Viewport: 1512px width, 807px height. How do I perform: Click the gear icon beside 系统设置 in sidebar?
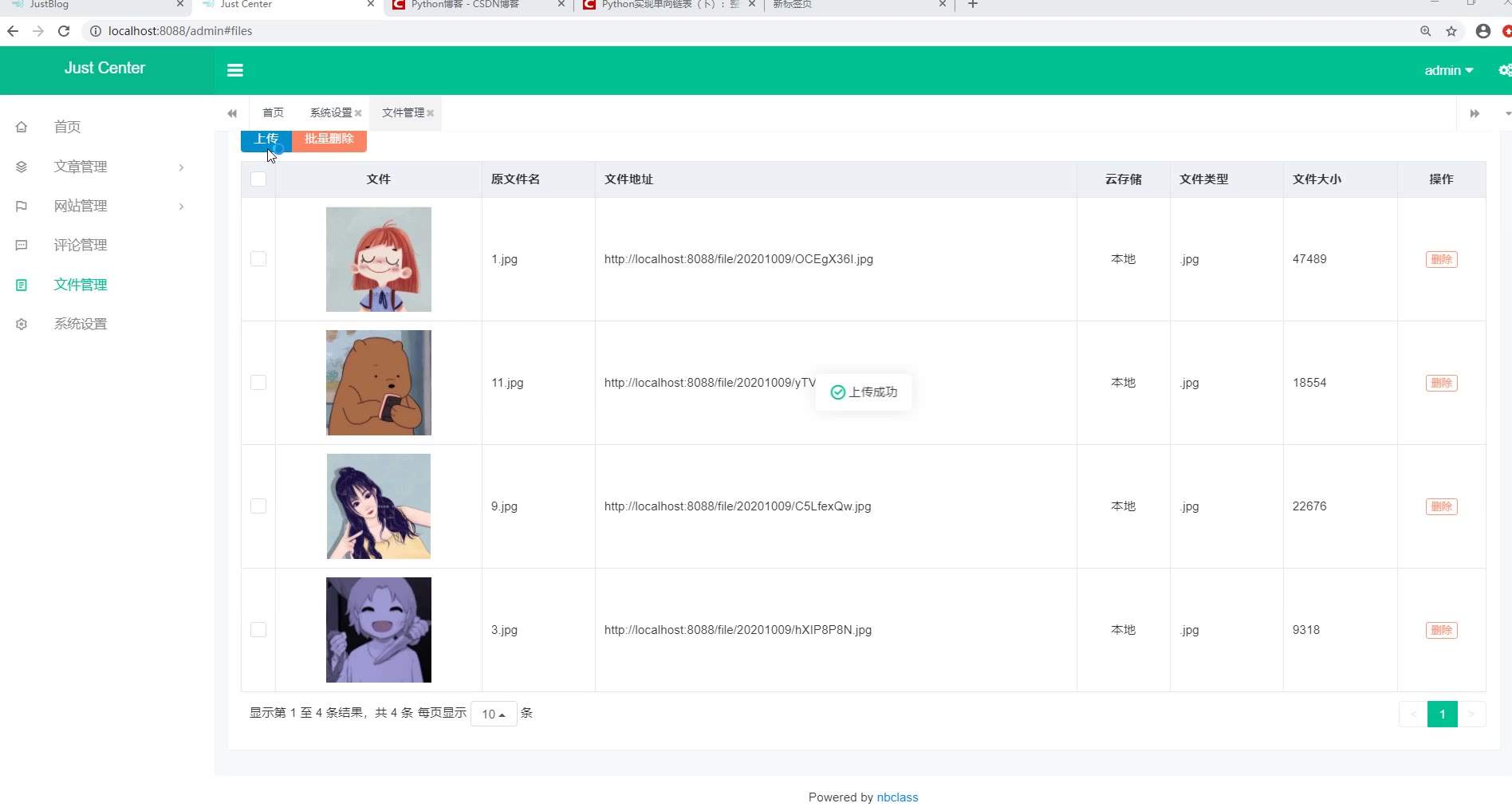[22, 324]
